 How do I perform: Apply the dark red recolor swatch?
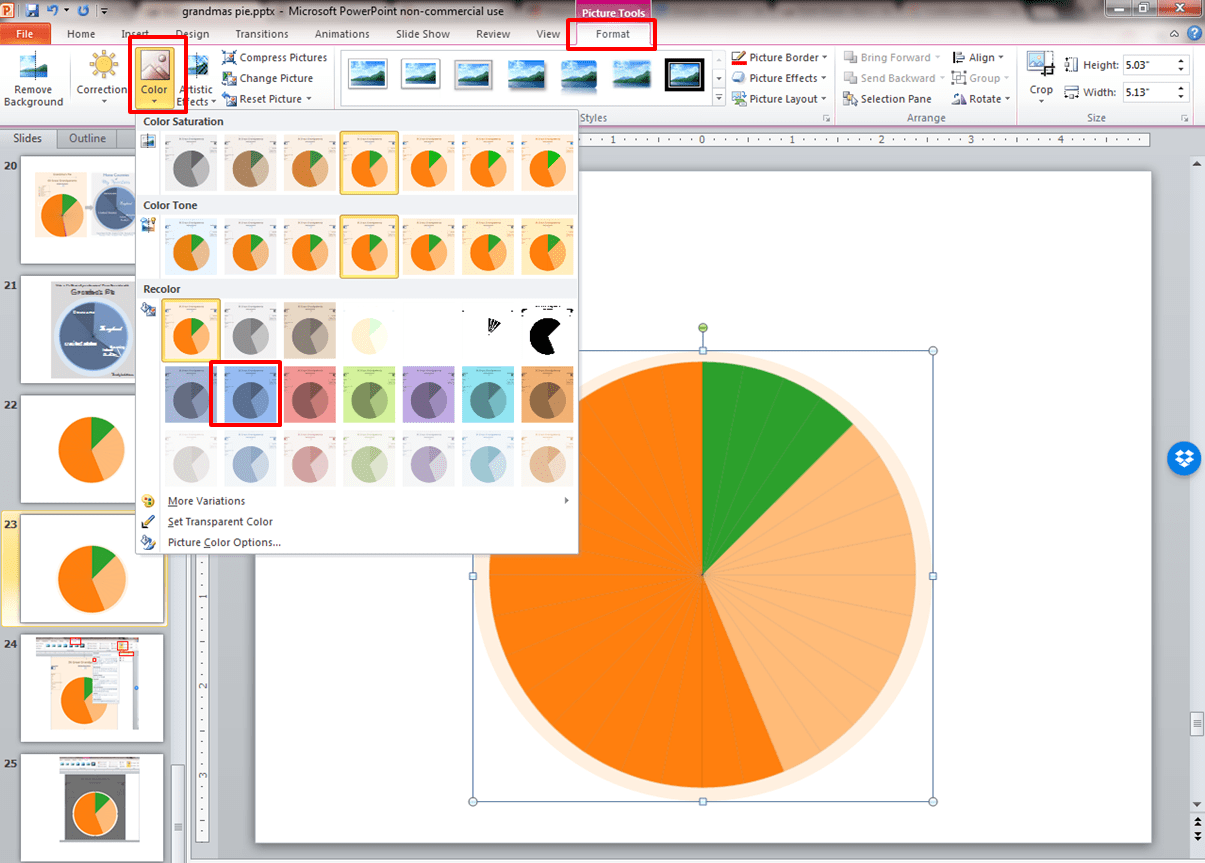310,393
